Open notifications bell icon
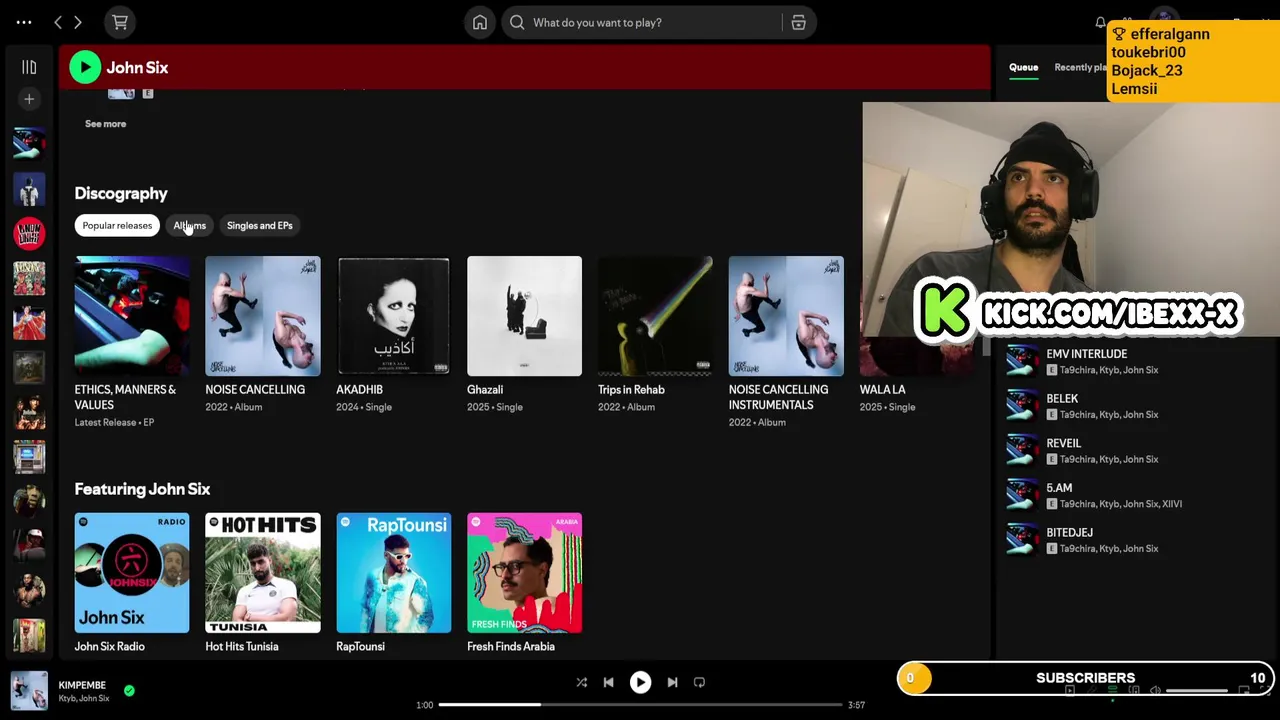The width and height of the screenshot is (1280, 720). point(1100,22)
